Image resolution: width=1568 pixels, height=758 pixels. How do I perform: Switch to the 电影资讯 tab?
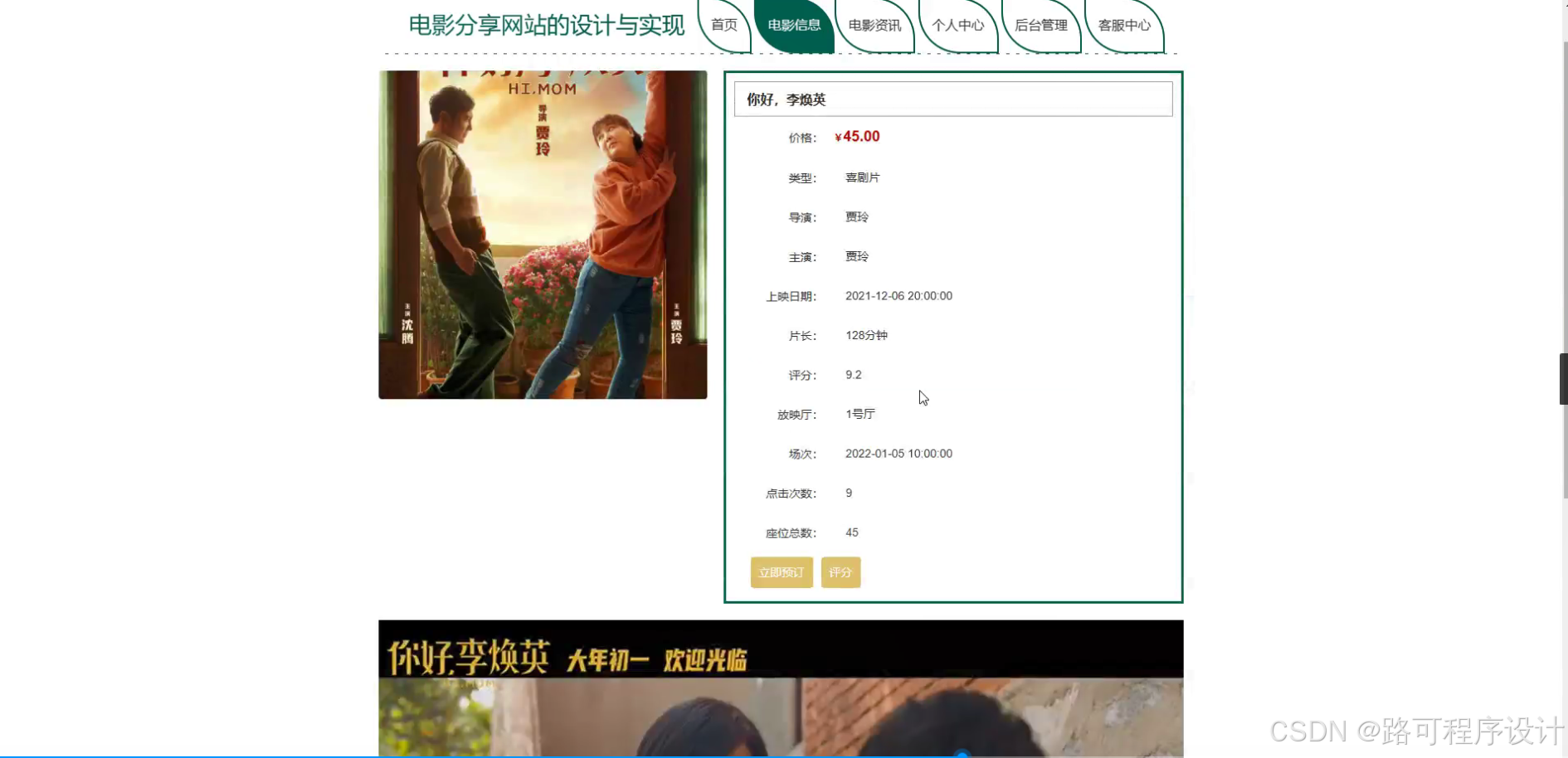point(874,26)
